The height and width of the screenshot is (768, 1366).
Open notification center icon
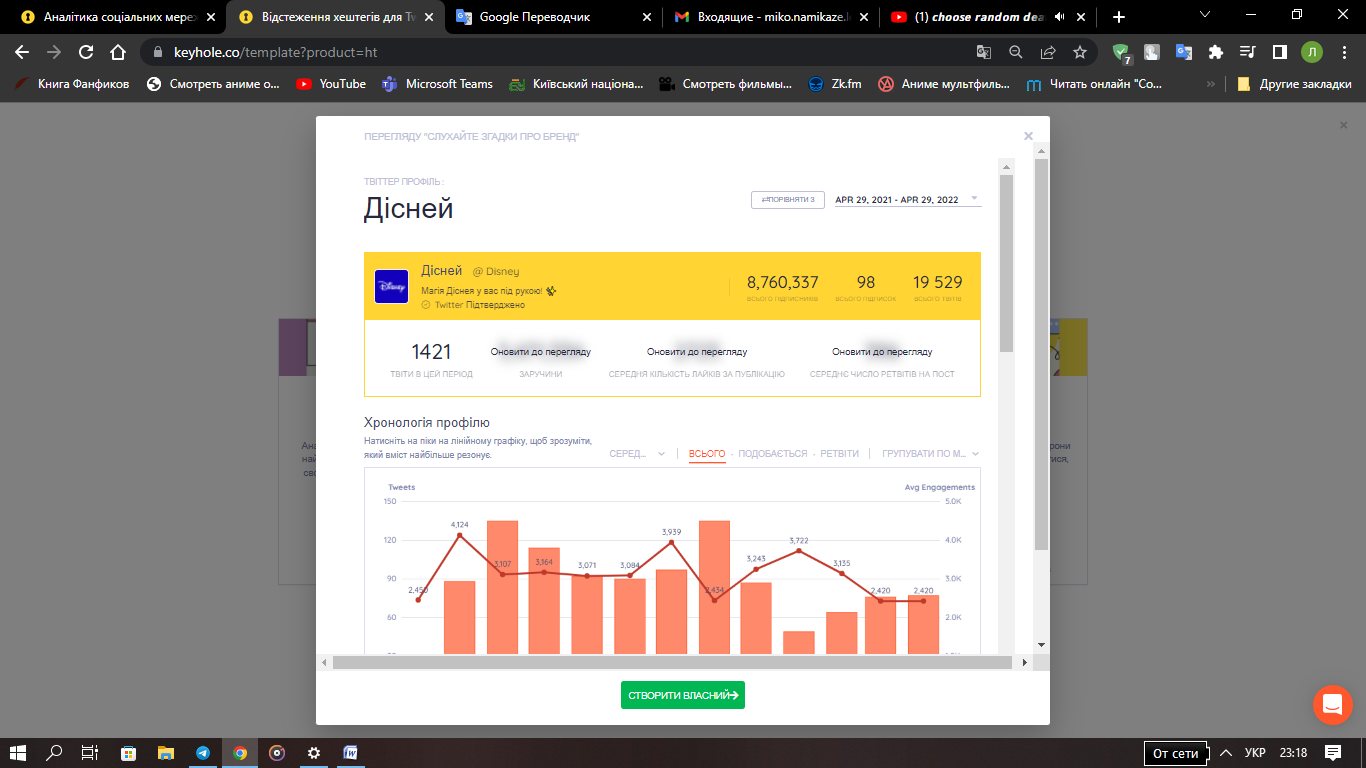1332,752
